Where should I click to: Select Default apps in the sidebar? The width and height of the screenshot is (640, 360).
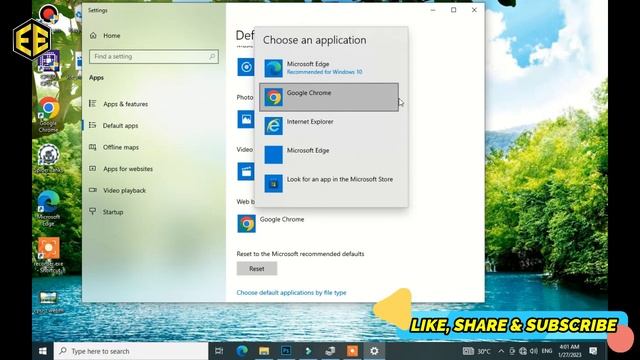120,126
